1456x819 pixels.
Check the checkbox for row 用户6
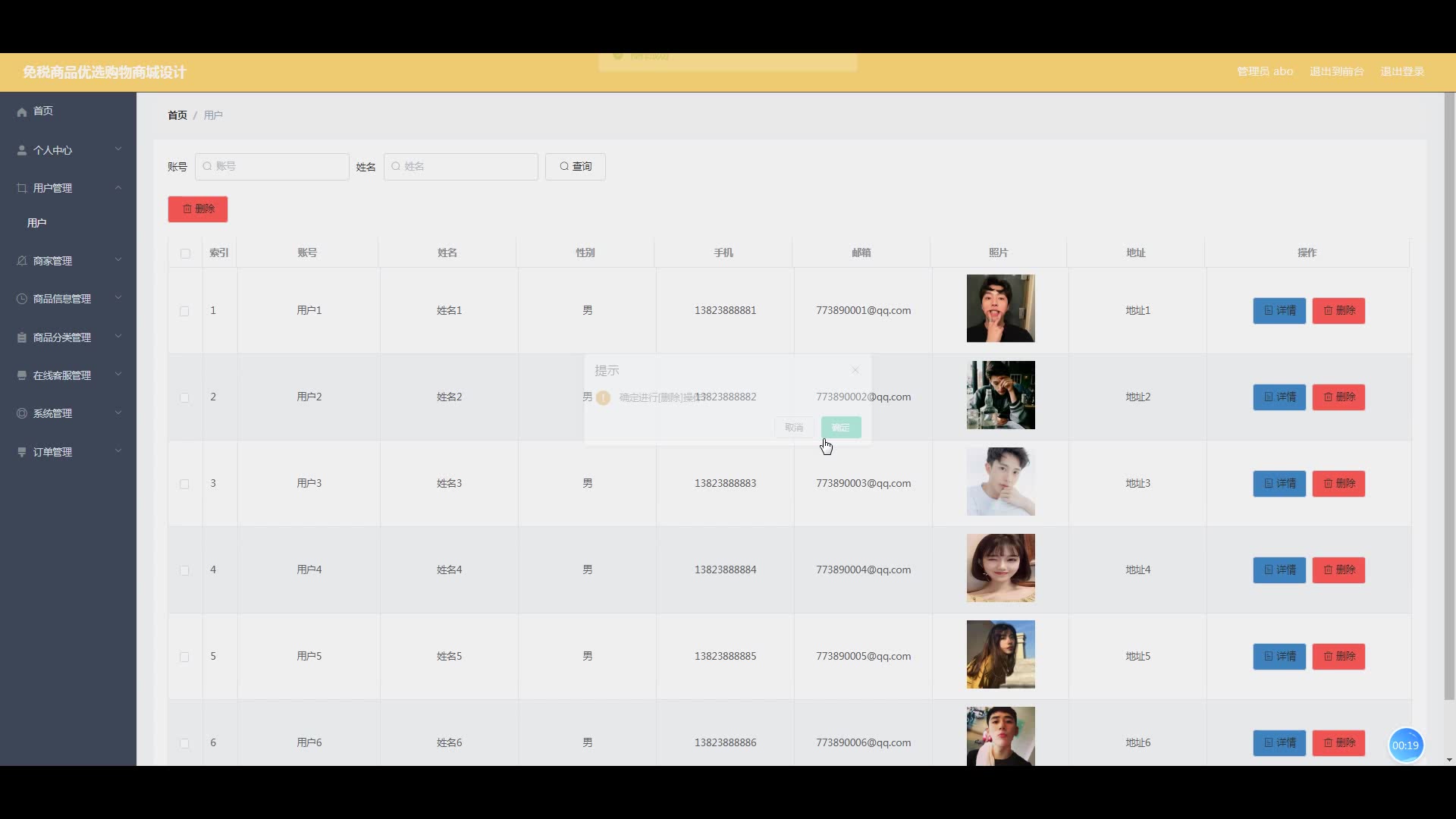tap(184, 743)
